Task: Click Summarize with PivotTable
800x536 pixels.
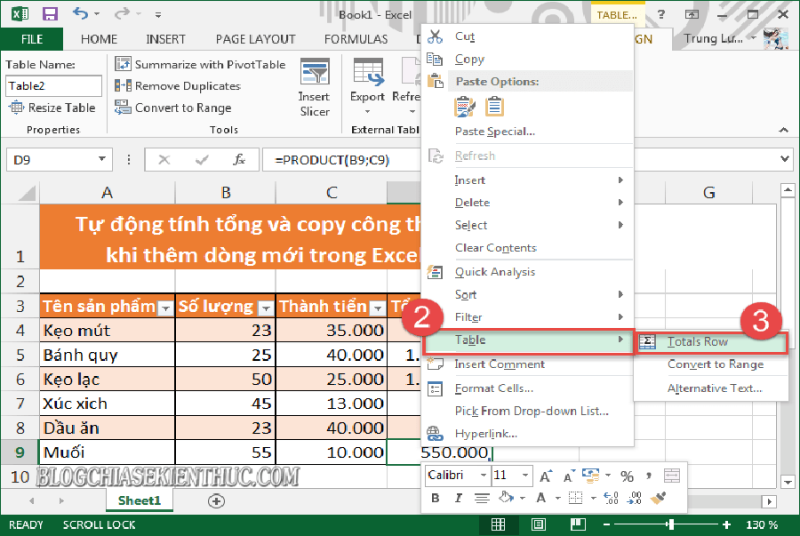Action: click(200, 64)
